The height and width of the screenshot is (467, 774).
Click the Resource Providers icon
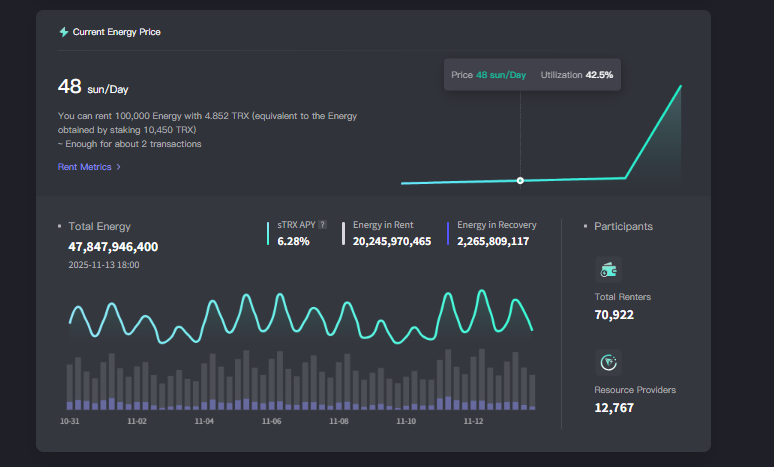click(x=607, y=361)
